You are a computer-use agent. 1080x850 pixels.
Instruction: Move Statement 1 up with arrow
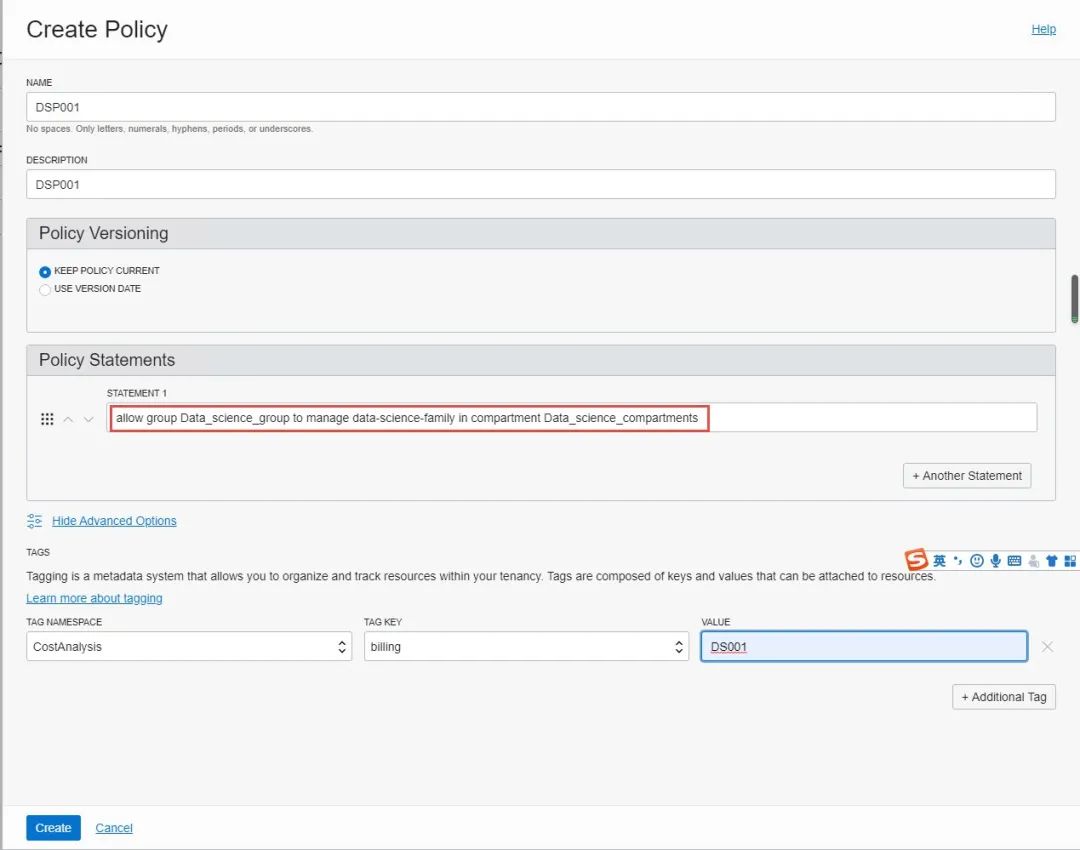tap(68, 419)
